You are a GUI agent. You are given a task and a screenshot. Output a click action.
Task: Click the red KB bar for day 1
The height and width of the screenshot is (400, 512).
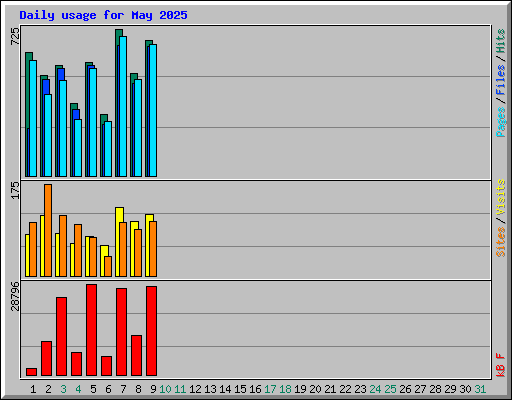[x=31, y=372]
